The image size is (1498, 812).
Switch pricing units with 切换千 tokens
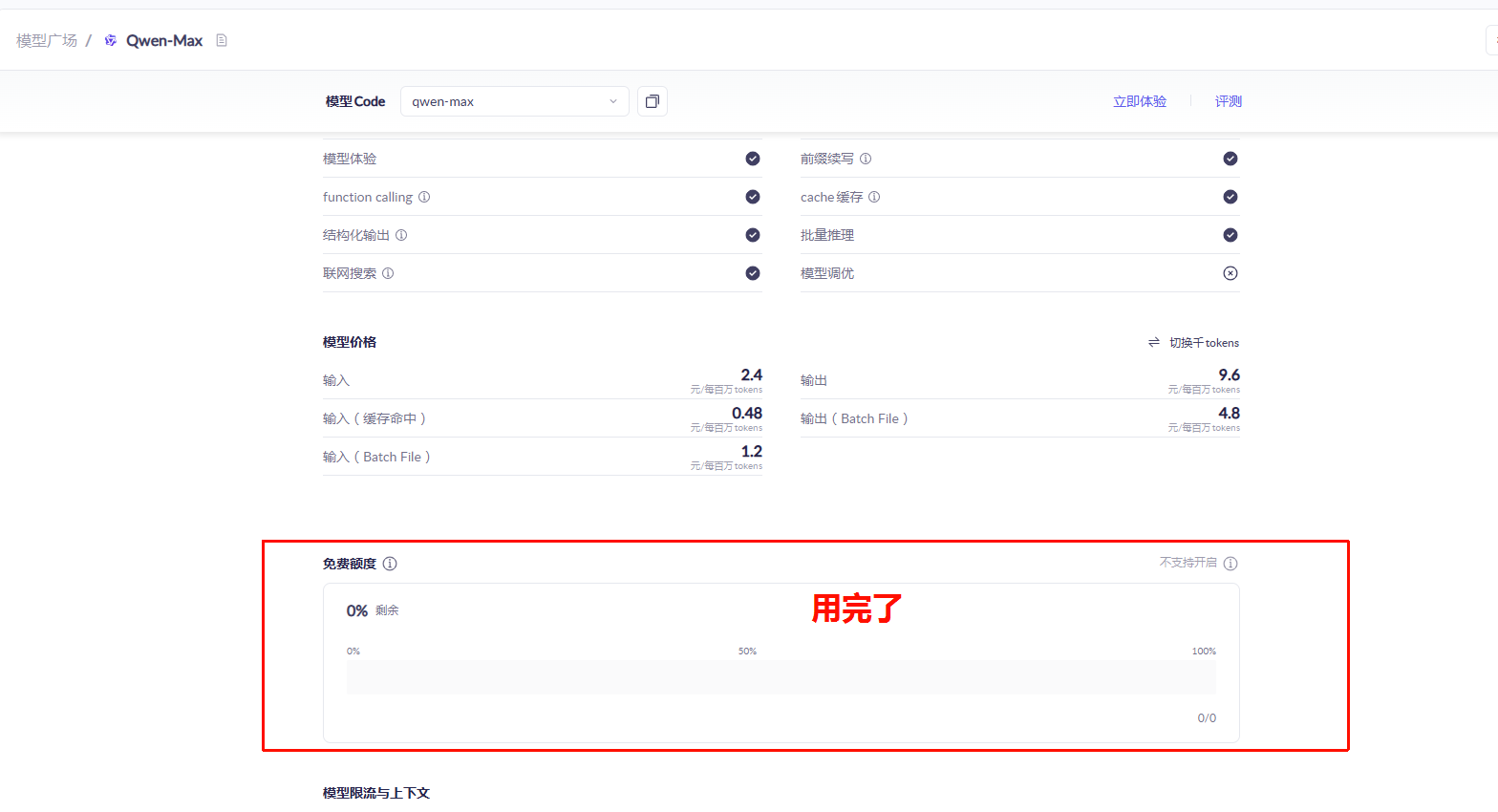[1193, 342]
